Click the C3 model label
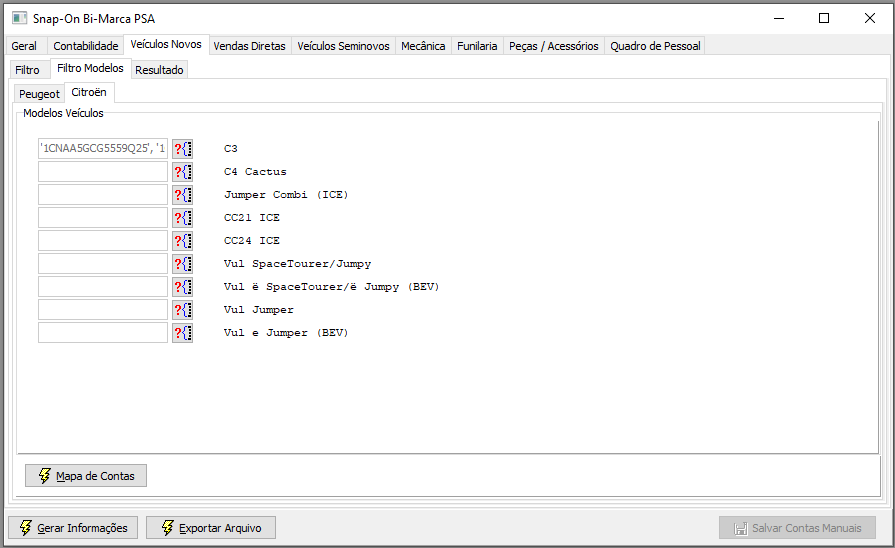Image resolution: width=895 pixels, height=548 pixels. click(231, 149)
